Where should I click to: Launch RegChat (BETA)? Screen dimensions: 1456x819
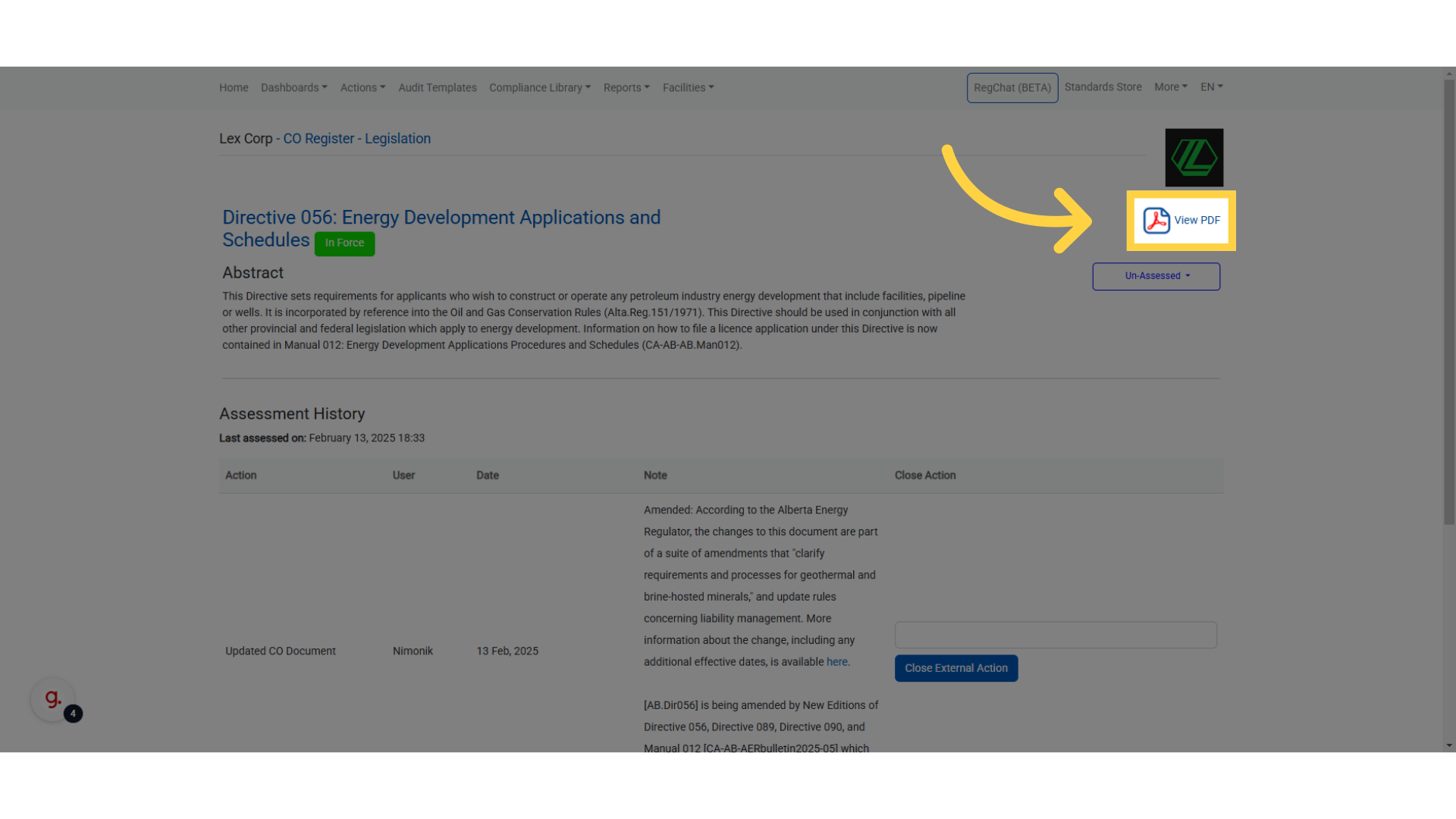[x=1012, y=88]
